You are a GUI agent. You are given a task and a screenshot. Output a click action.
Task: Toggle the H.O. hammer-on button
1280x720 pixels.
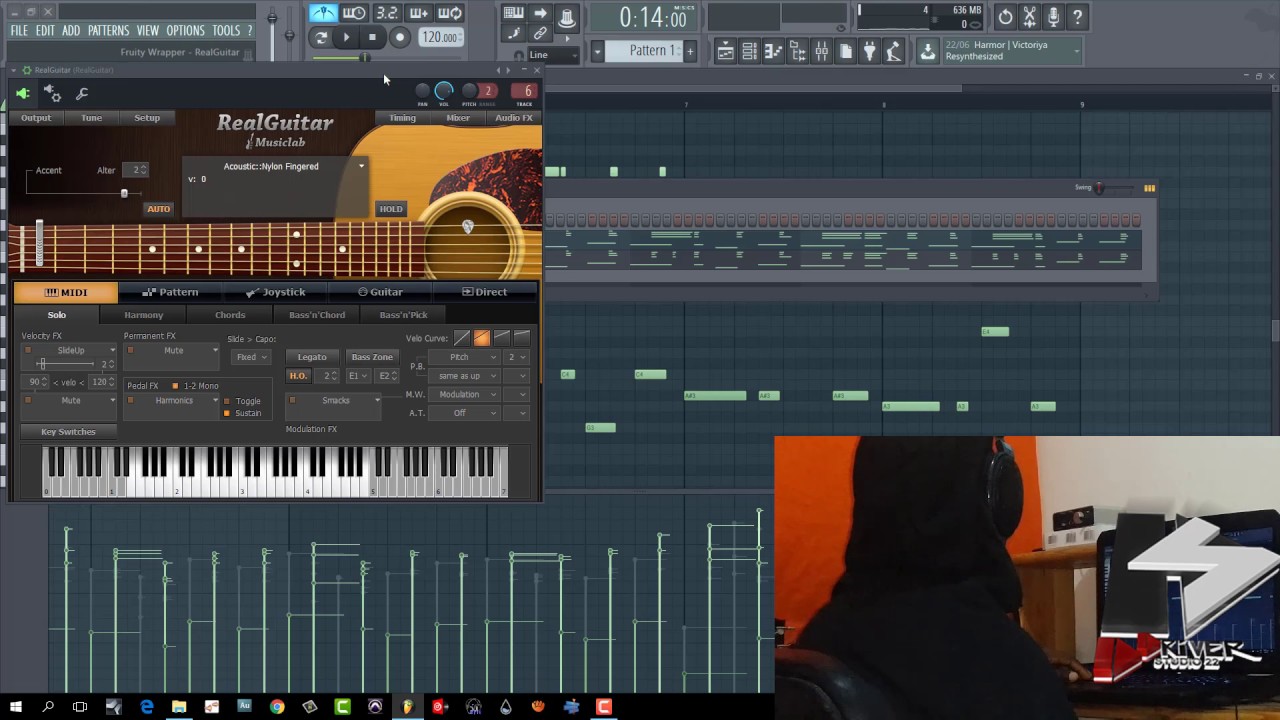pyautogui.click(x=298, y=376)
